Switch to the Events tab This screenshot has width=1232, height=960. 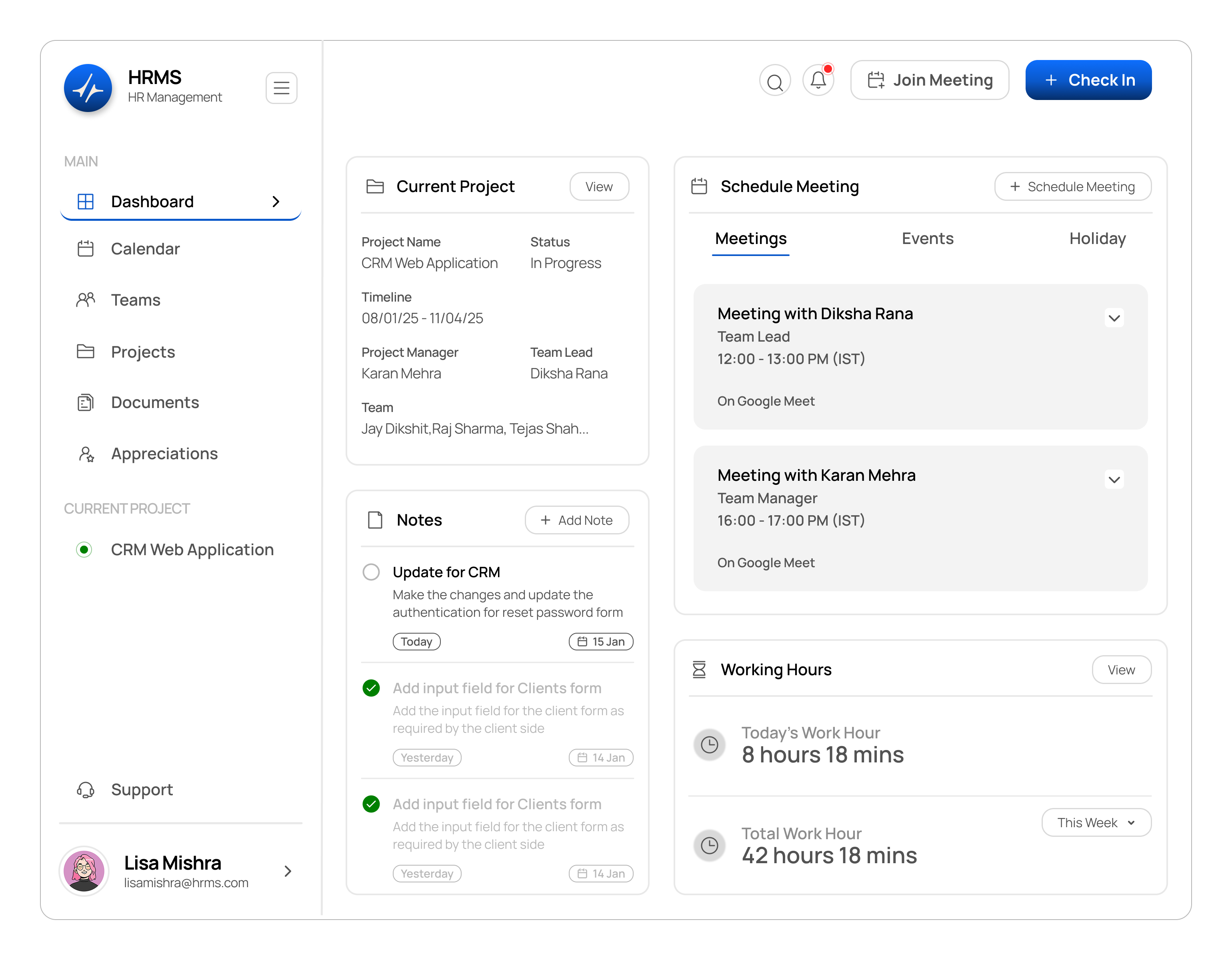pyautogui.click(x=927, y=238)
